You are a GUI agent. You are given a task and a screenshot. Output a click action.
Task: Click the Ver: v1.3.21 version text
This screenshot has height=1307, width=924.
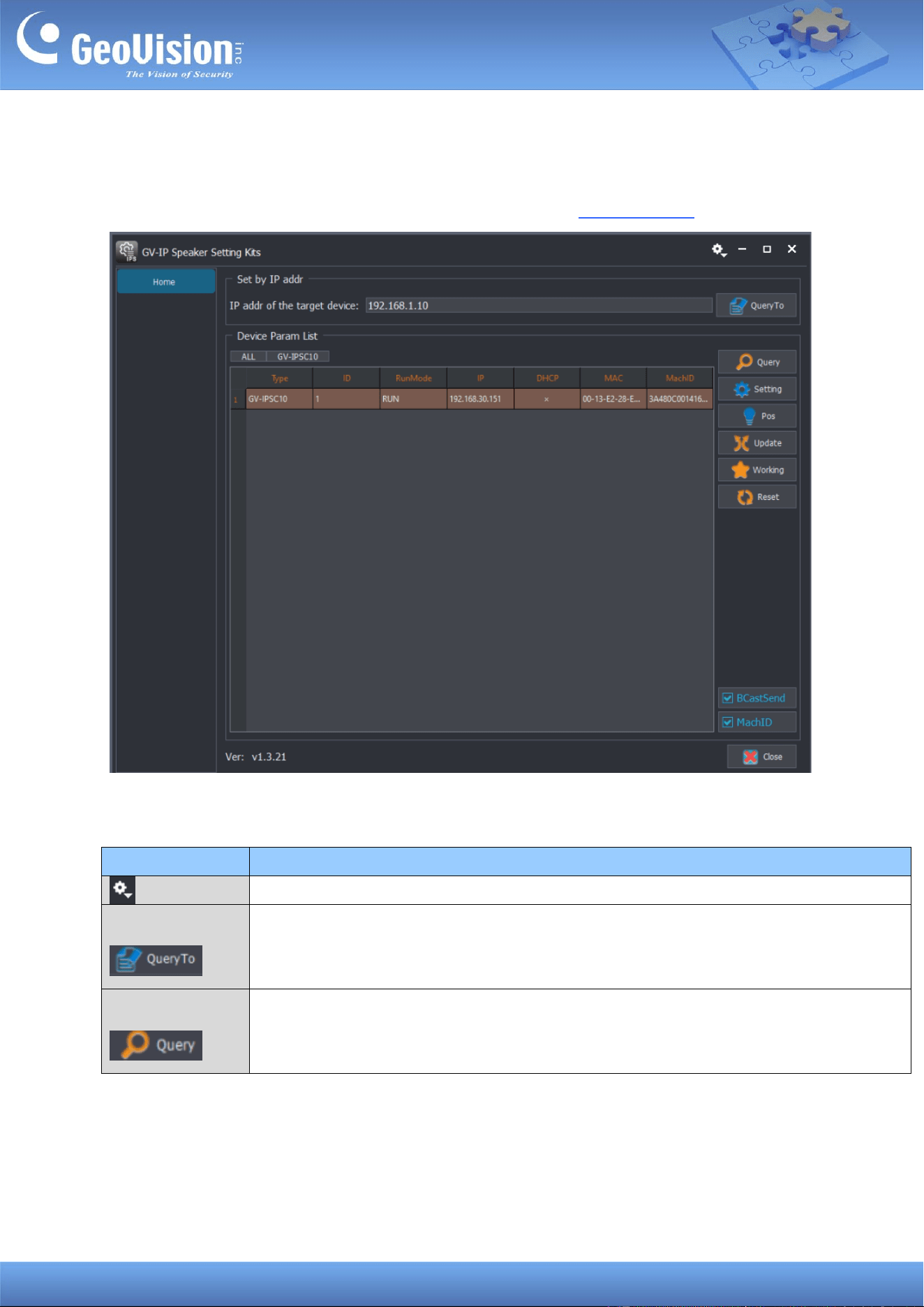[x=255, y=757]
